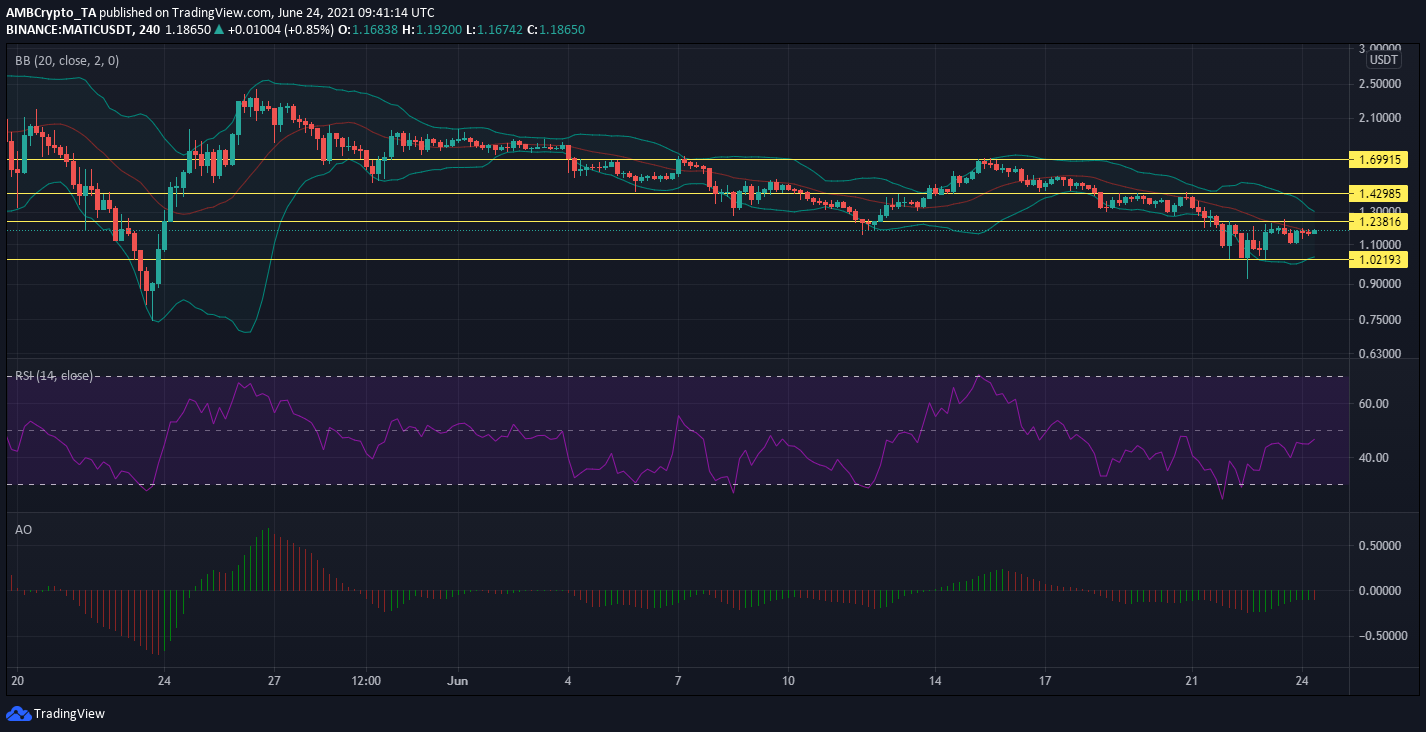
Task: Click the -0.50000 AO scale value
Action: [x=1381, y=636]
